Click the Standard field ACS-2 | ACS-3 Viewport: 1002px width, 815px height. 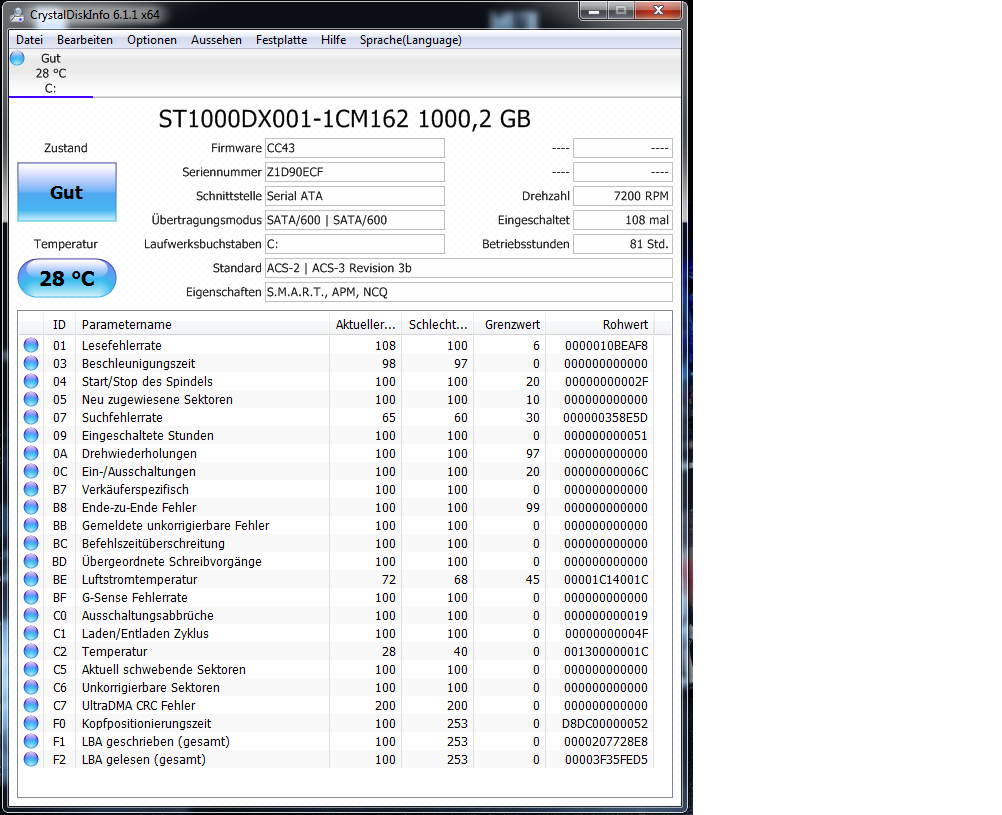tap(469, 268)
